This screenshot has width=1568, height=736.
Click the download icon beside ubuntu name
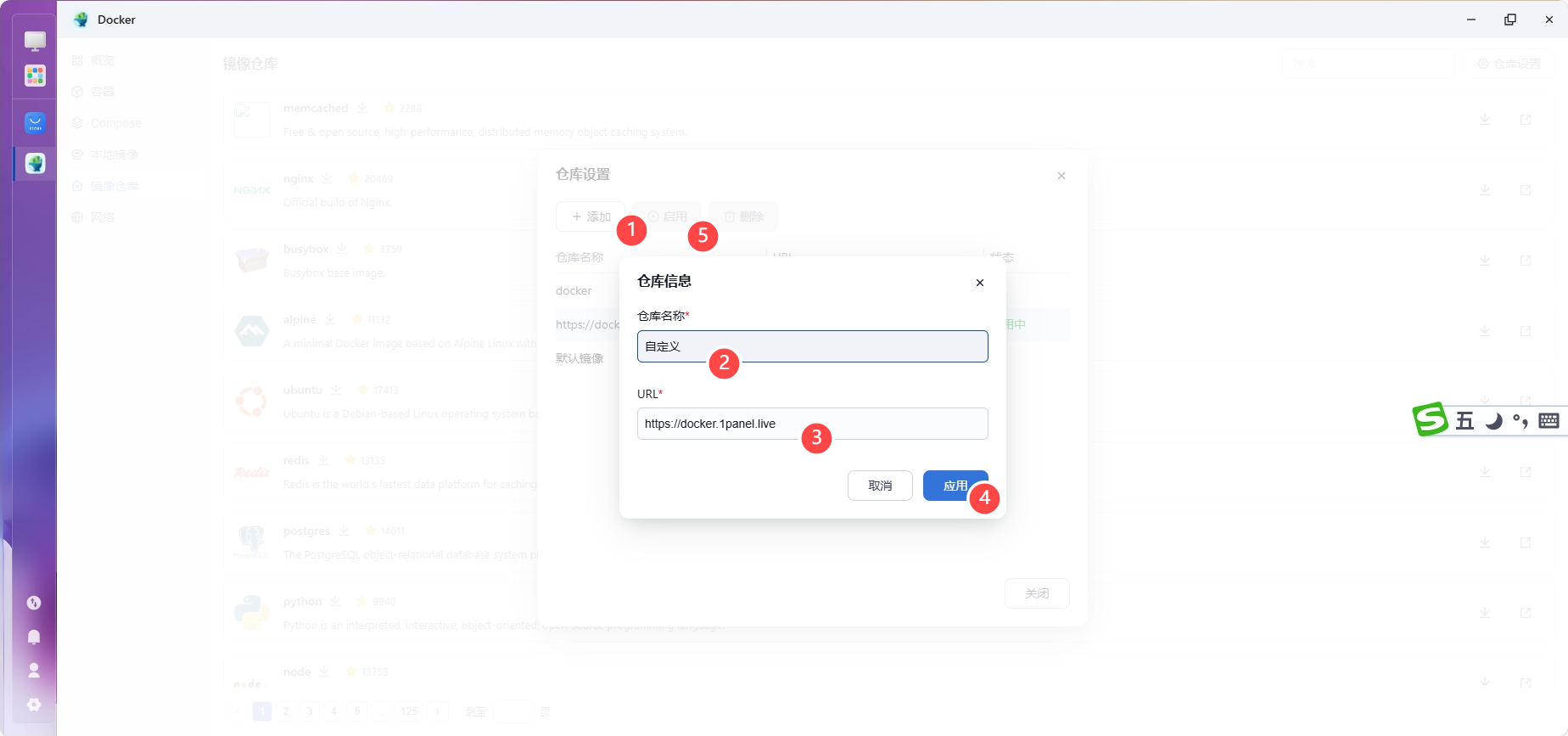(336, 390)
